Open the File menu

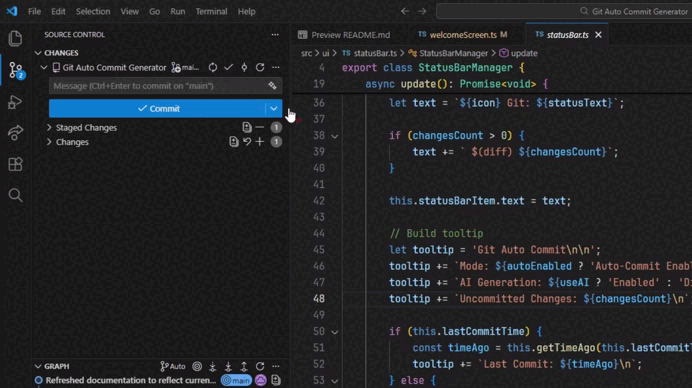[34, 11]
